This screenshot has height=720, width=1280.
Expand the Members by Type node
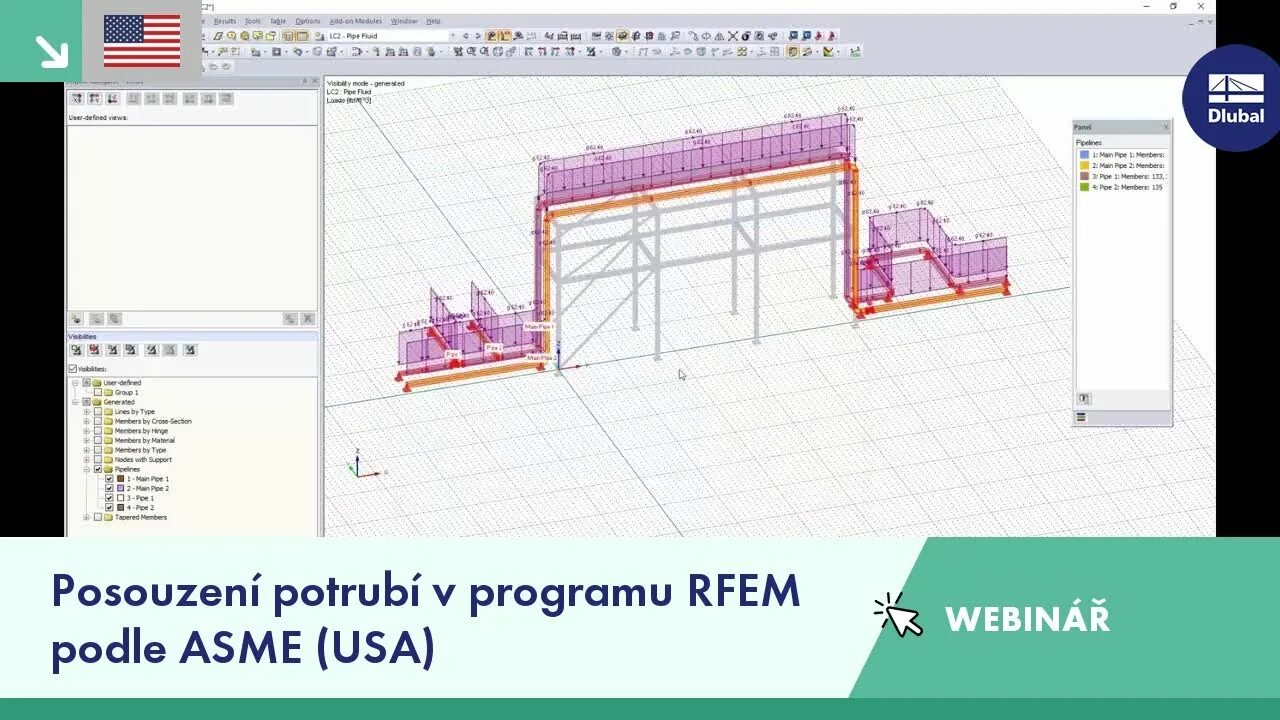(87, 450)
